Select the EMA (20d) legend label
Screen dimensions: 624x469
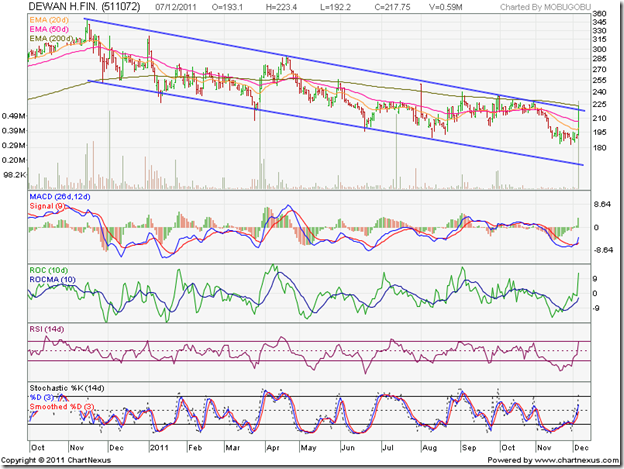[x=50, y=22]
